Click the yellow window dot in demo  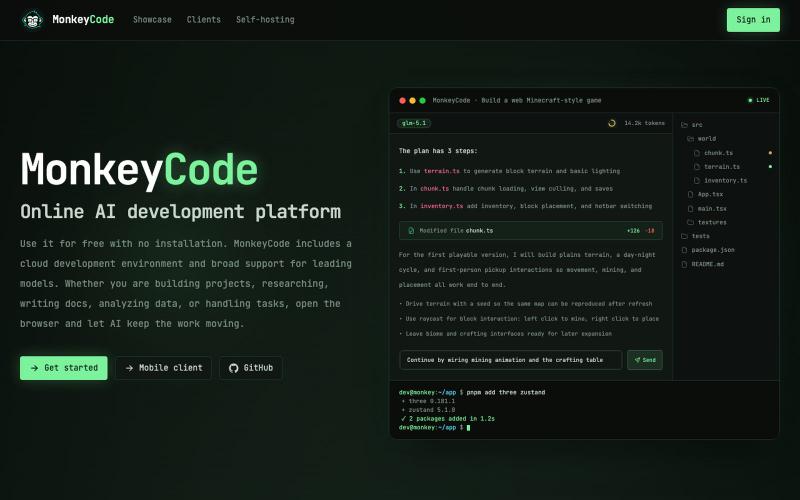click(412, 101)
